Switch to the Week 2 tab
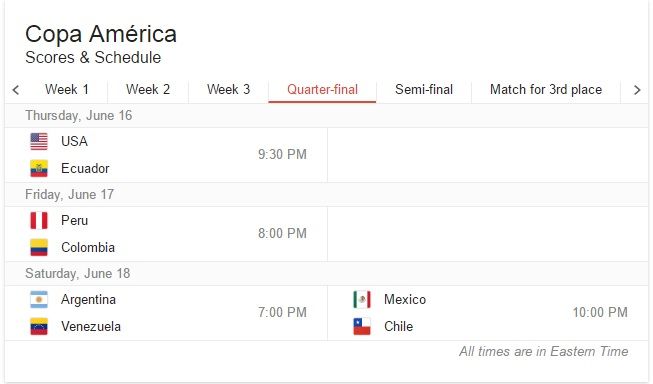The height and width of the screenshot is (384, 653). coord(148,90)
